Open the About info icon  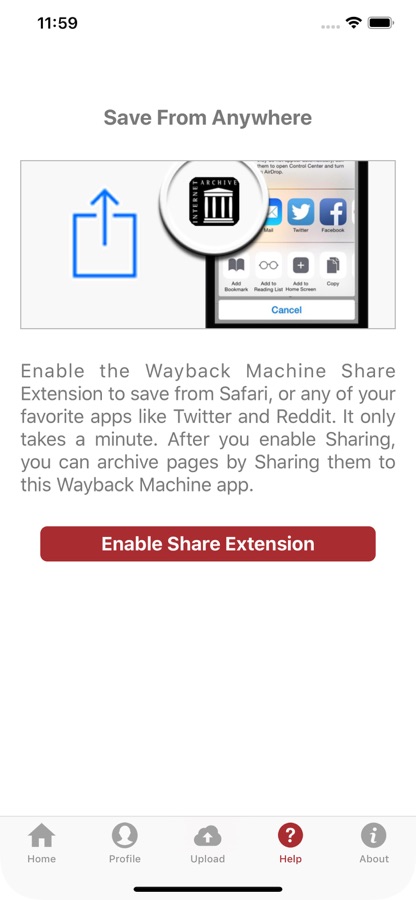(374, 836)
